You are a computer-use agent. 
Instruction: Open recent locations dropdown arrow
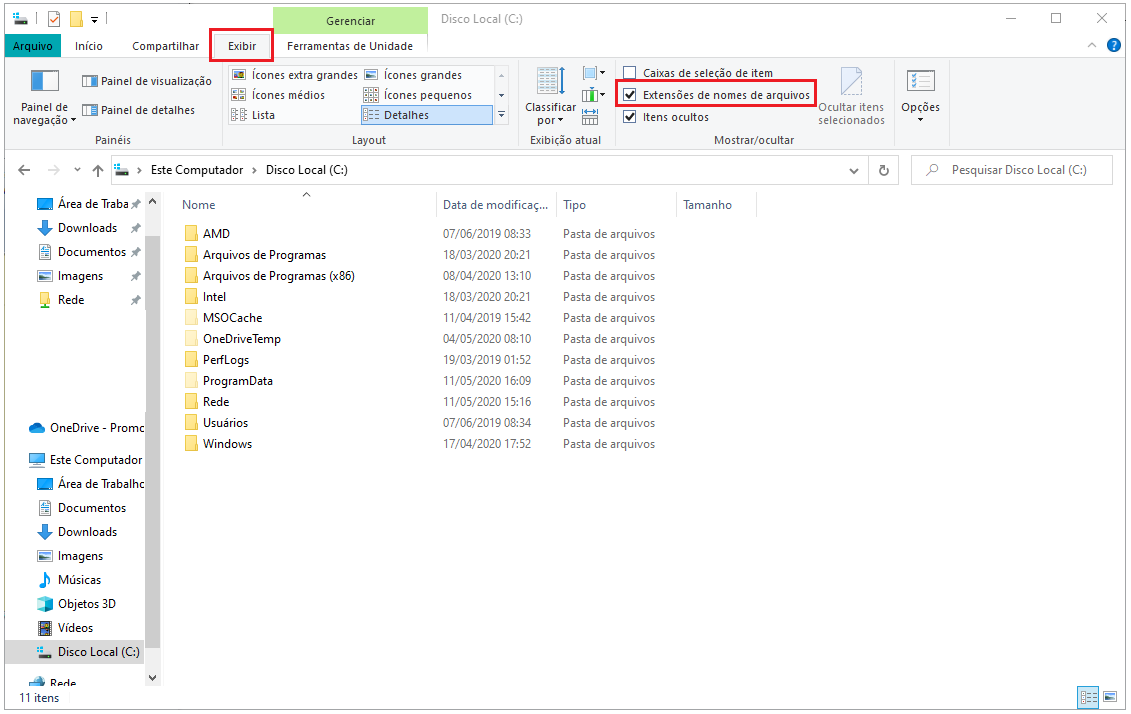pyautogui.click(x=77, y=170)
